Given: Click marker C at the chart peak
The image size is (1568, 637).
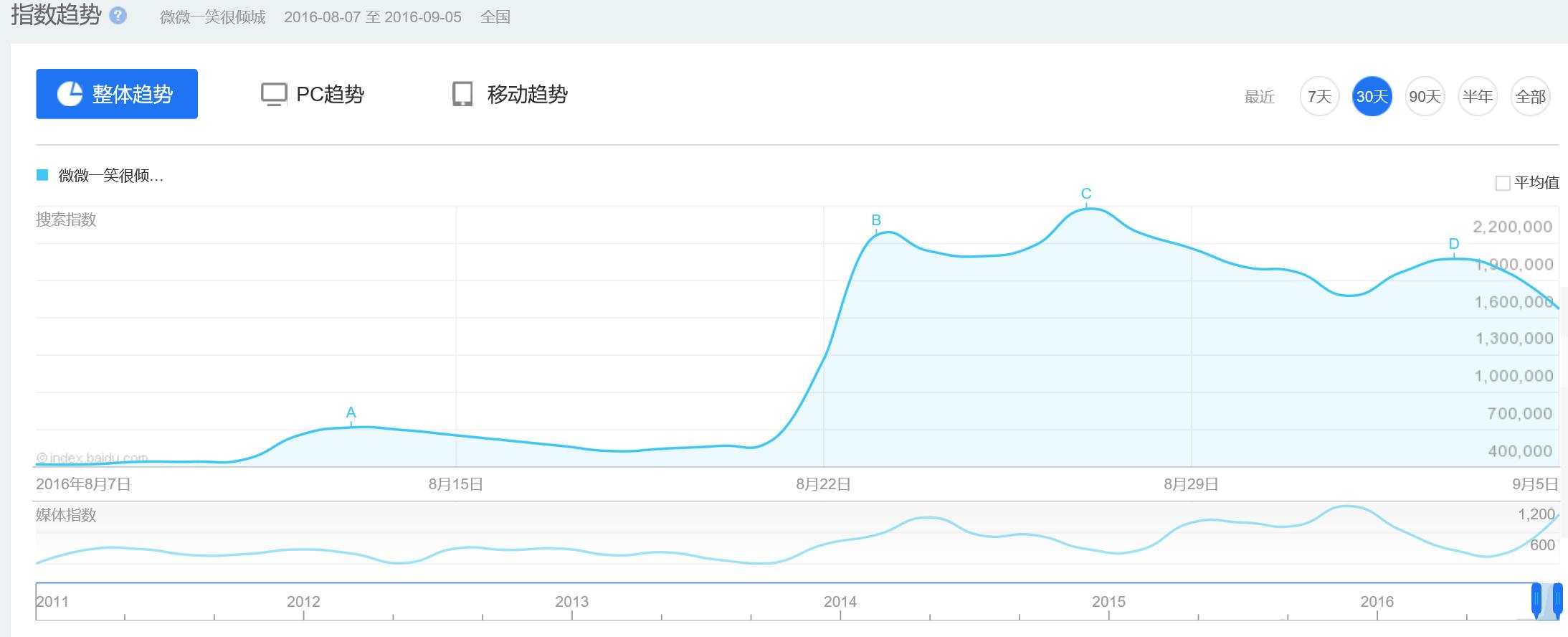Looking at the screenshot, I should tap(1086, 194).
